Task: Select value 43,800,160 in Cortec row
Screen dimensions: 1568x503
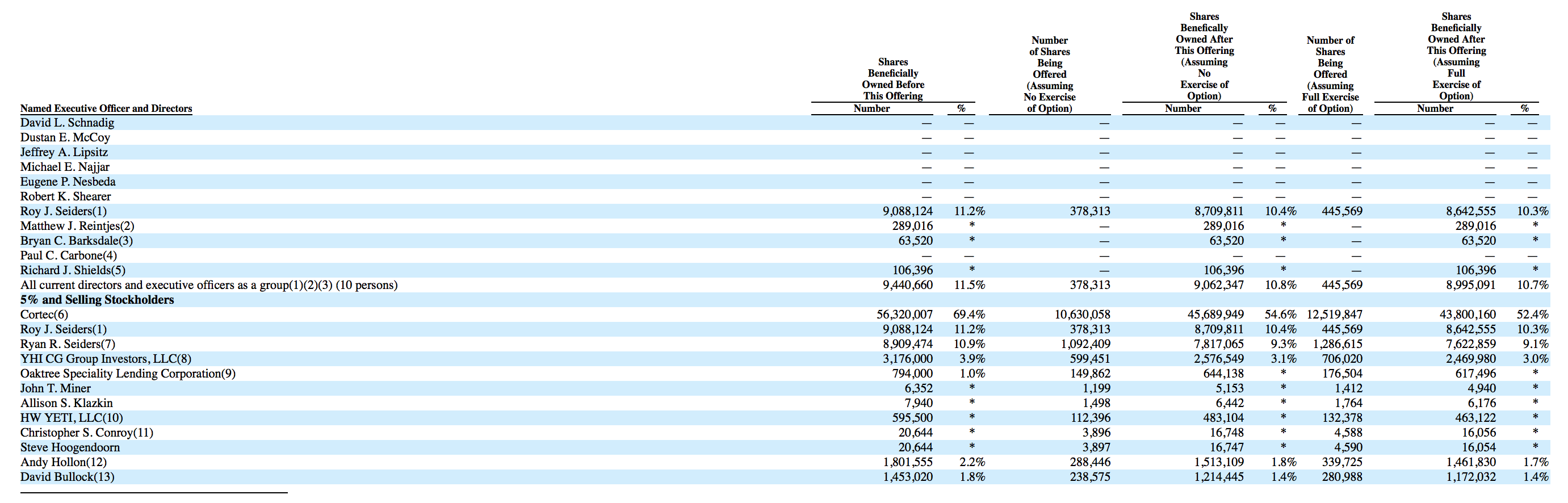Action: point(1468,314)
